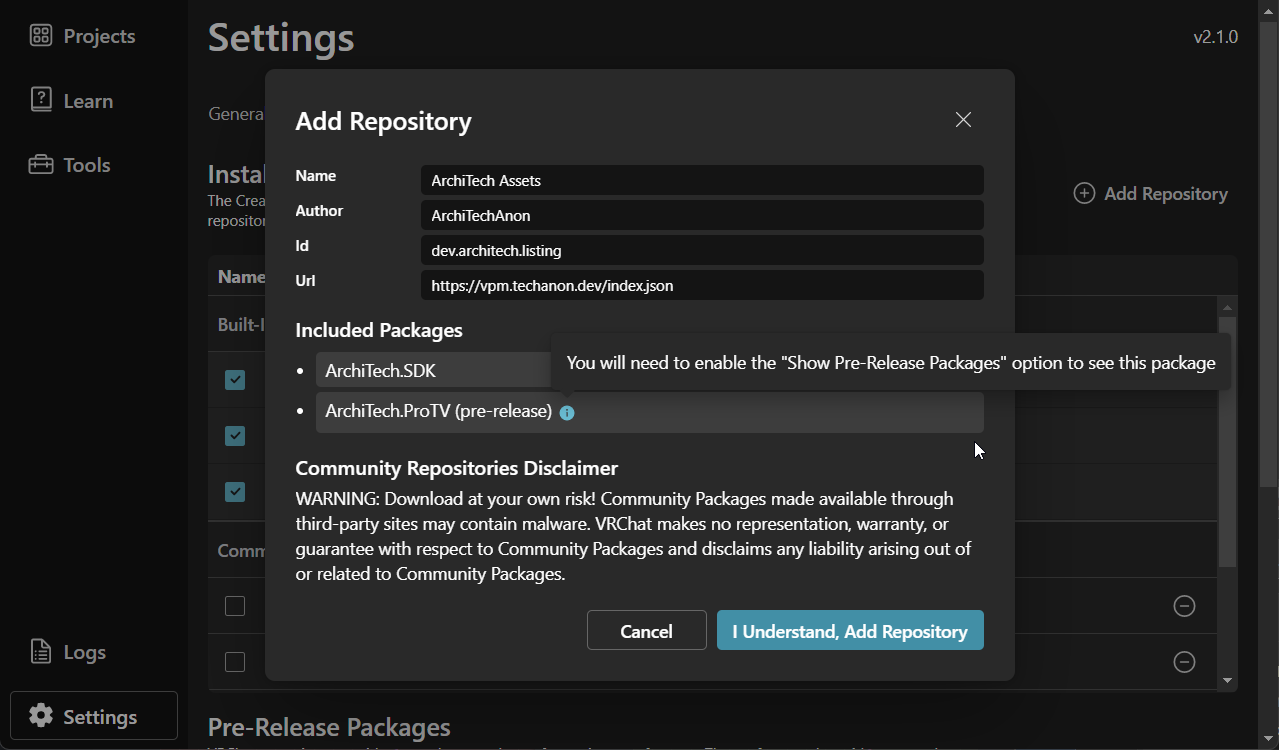
Task: Click the Add Repository plus icon
Action: [x=1084, y=193]
